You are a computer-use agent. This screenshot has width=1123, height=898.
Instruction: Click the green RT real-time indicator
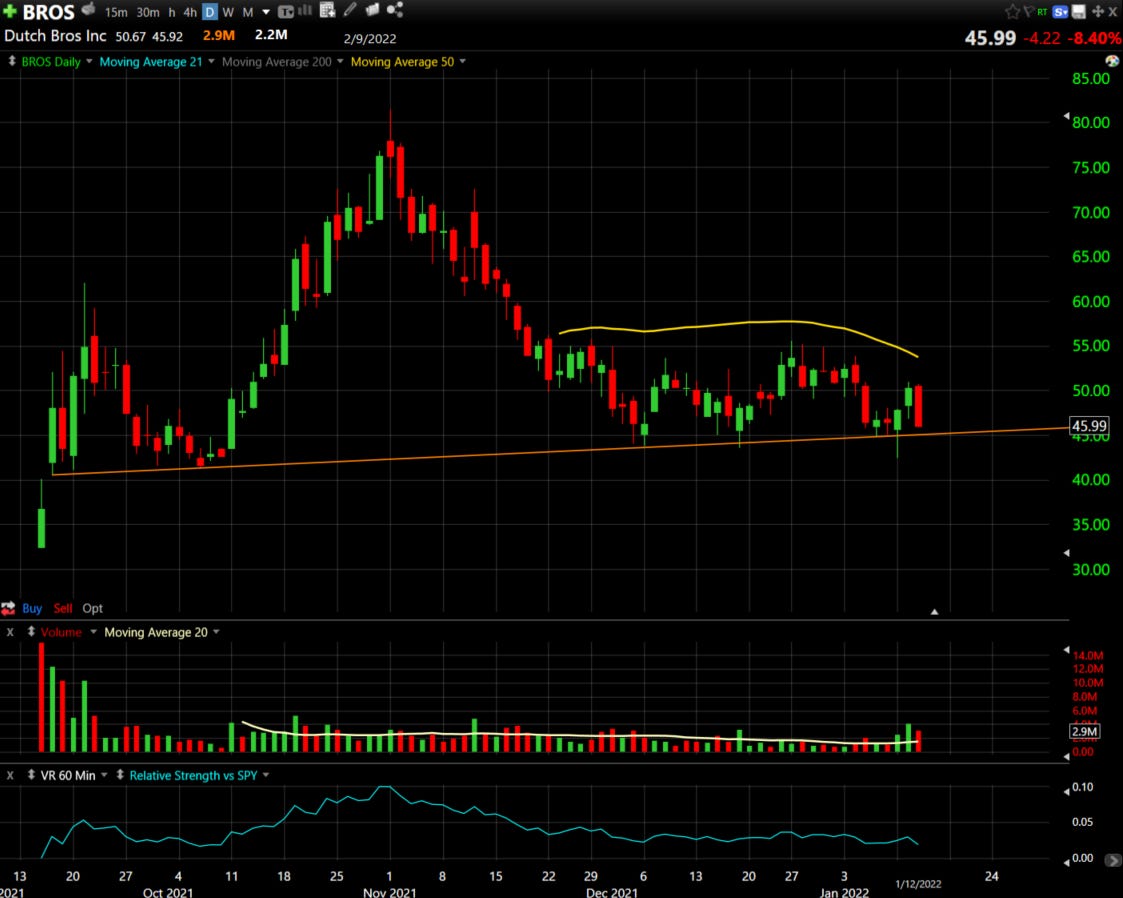point(1042,12)
